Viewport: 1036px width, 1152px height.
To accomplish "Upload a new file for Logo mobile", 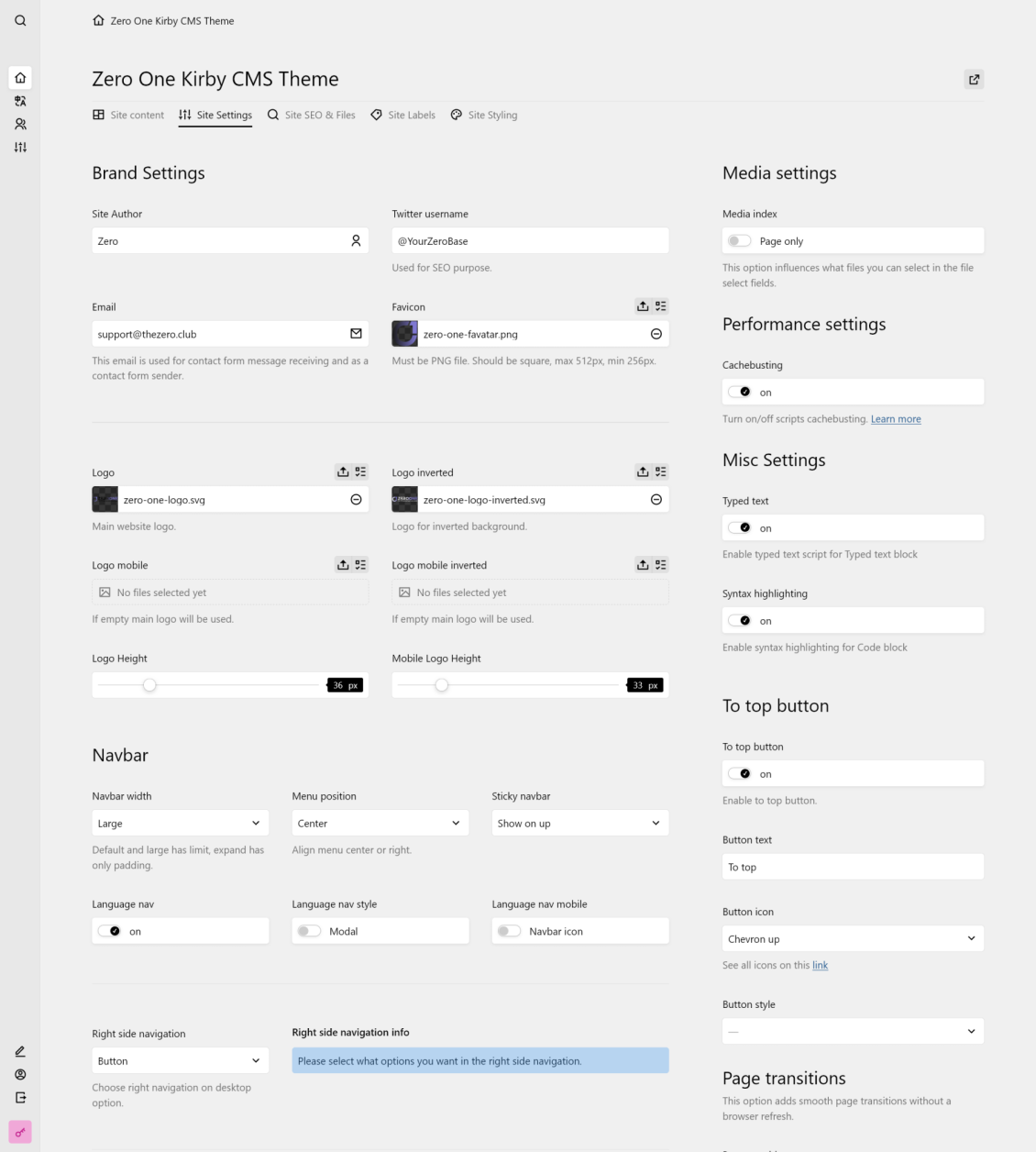I will click(344, 564).
